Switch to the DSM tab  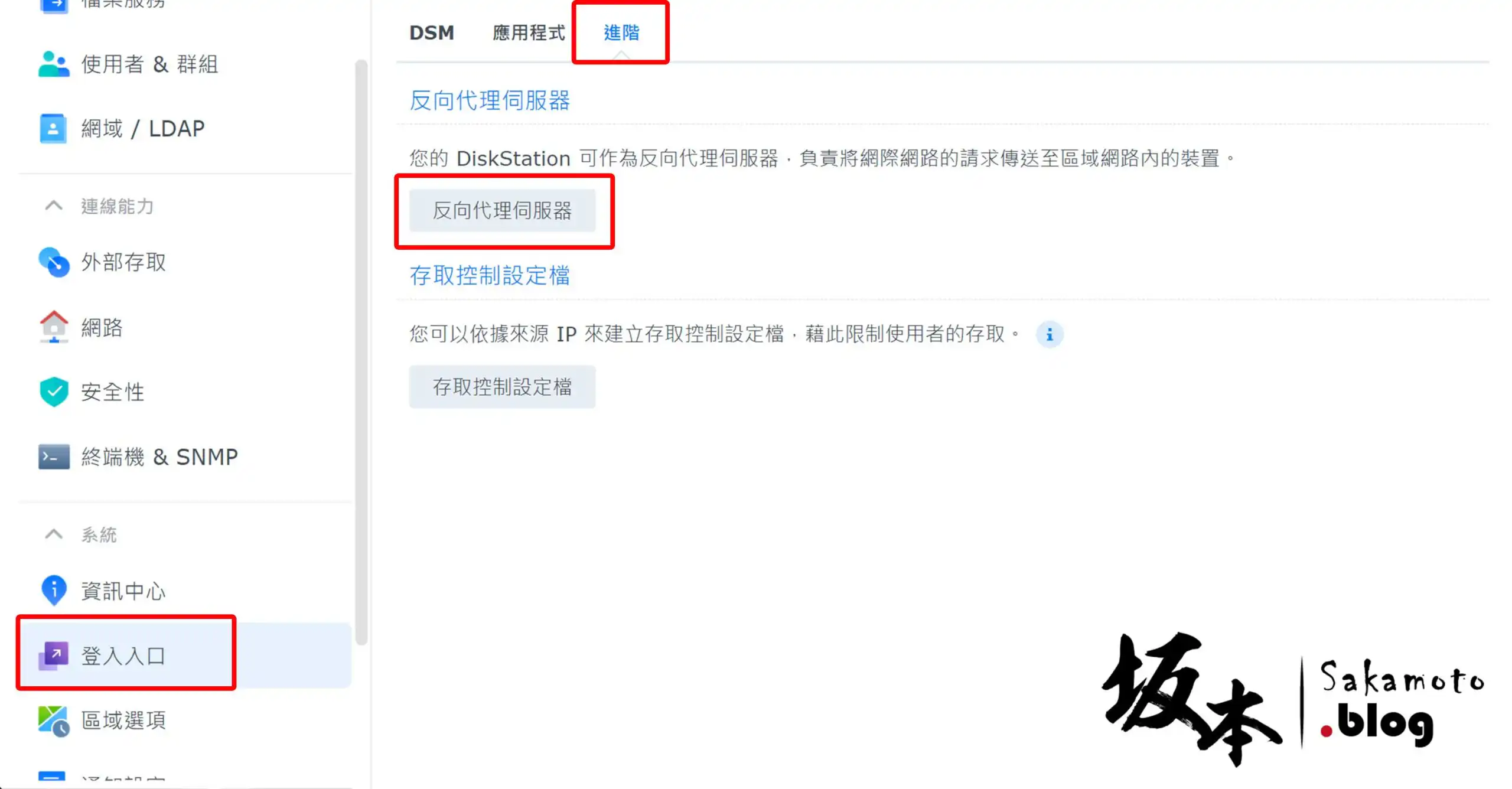click(x=432, y=32)
